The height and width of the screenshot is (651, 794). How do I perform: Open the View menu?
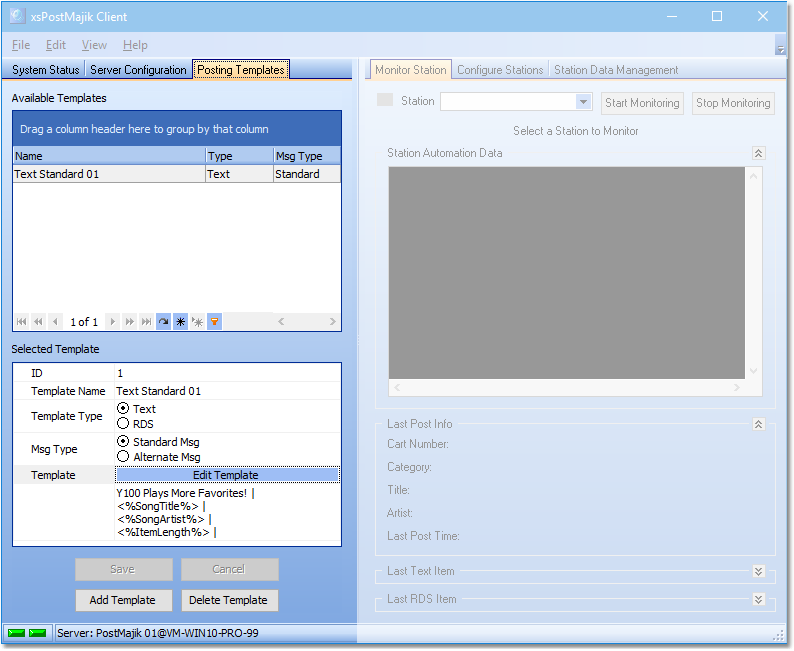94,45
